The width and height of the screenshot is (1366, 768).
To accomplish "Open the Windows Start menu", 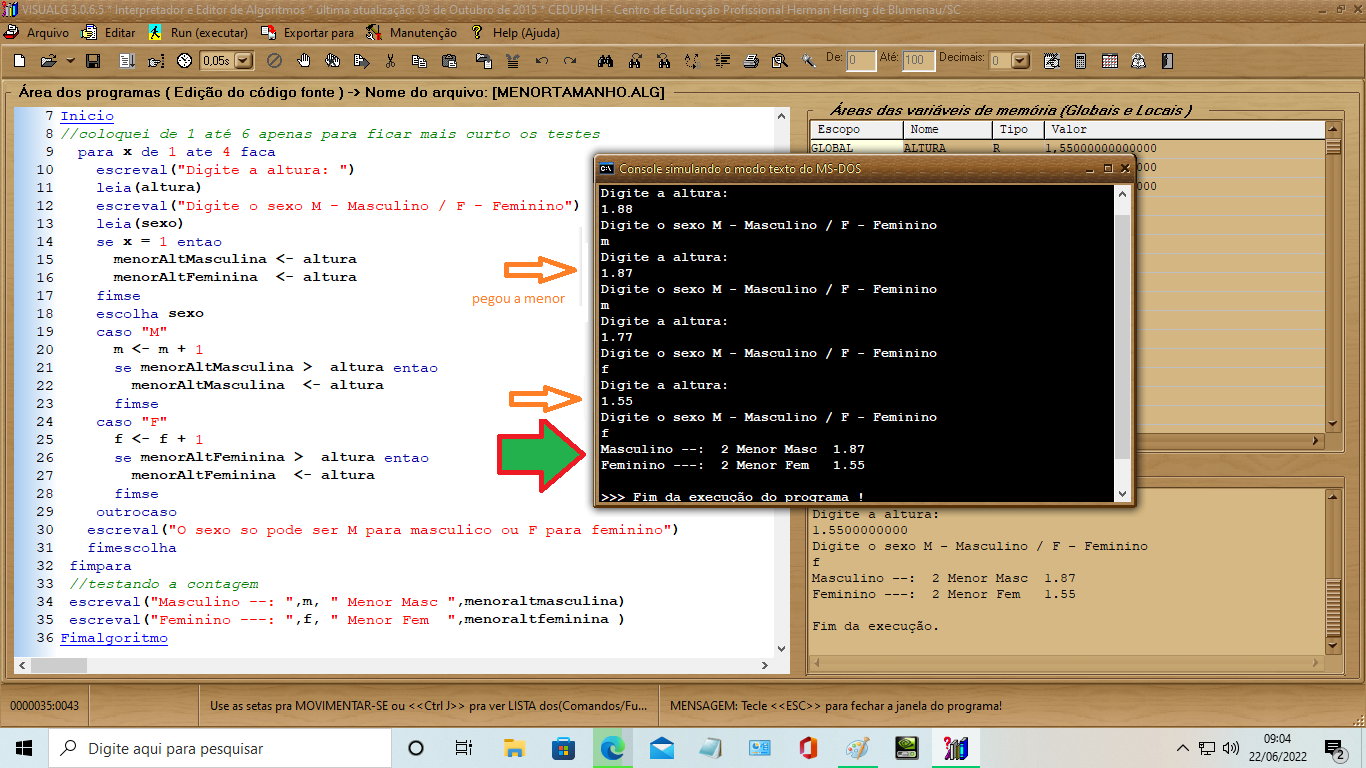I will point(24,748).
